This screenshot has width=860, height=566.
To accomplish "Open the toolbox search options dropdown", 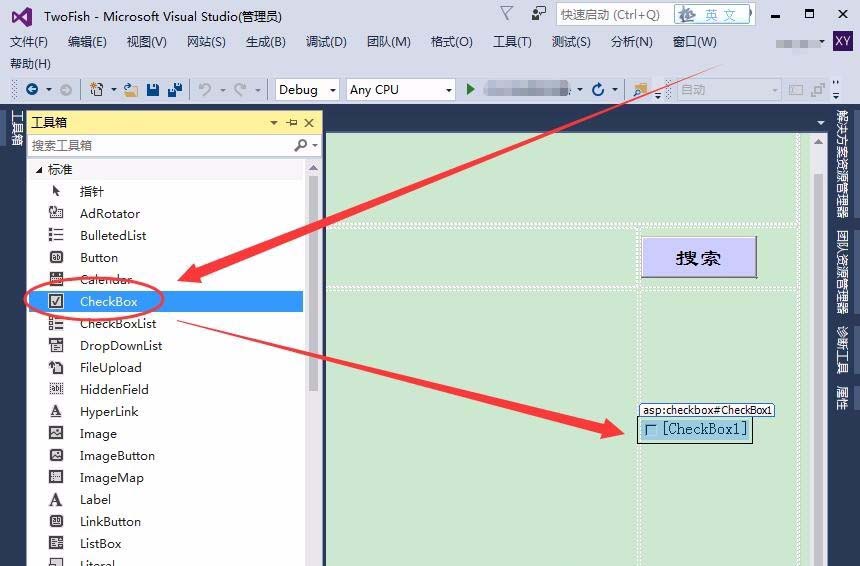I will pos(315,145).
